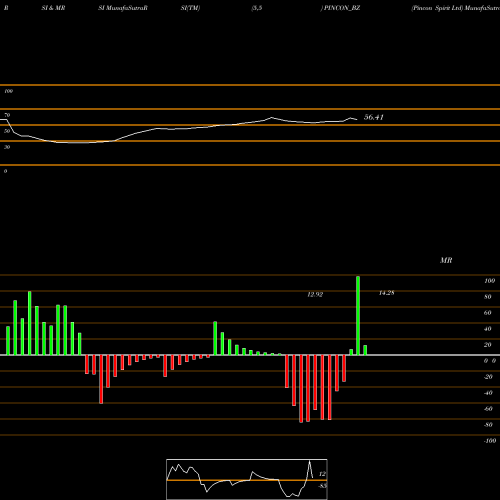Click the RSI axis label 30
Image resolution: width=500 pixels, height=500 pixels.
[x=7, y=147]
